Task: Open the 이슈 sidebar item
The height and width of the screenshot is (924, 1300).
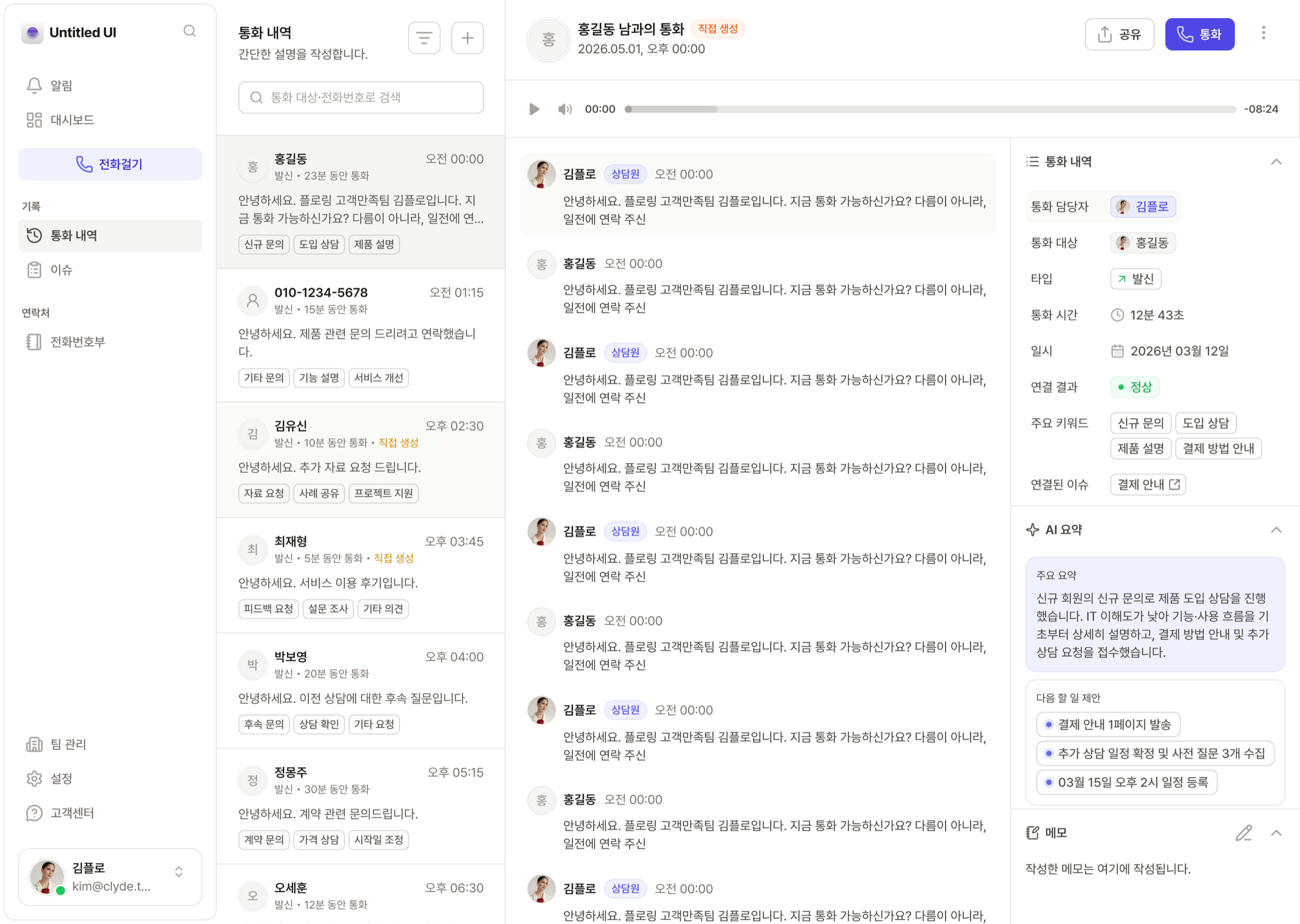Action: (x=110, y=270)
